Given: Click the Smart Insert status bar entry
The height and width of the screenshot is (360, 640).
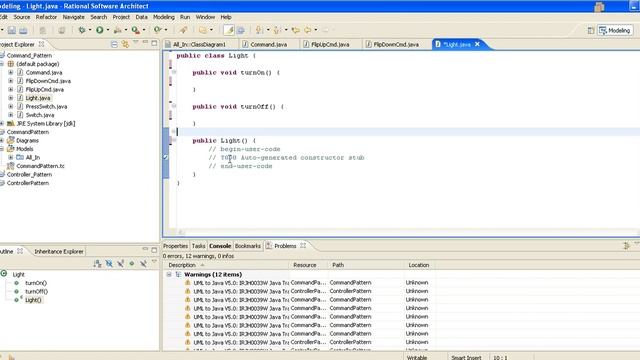Looking at the screenshot, I should [466, 358].
